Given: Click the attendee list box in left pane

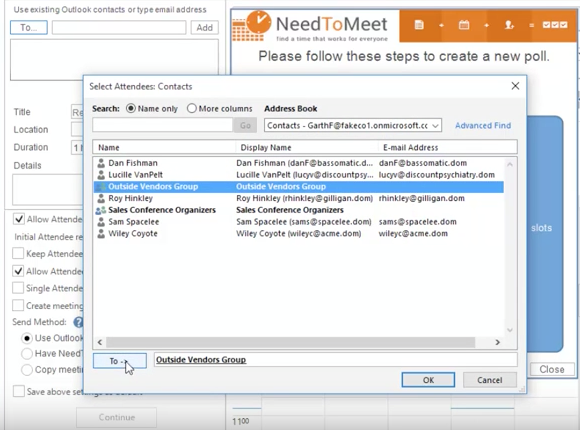Looking at the screenshot, I should tap(114, 60).
